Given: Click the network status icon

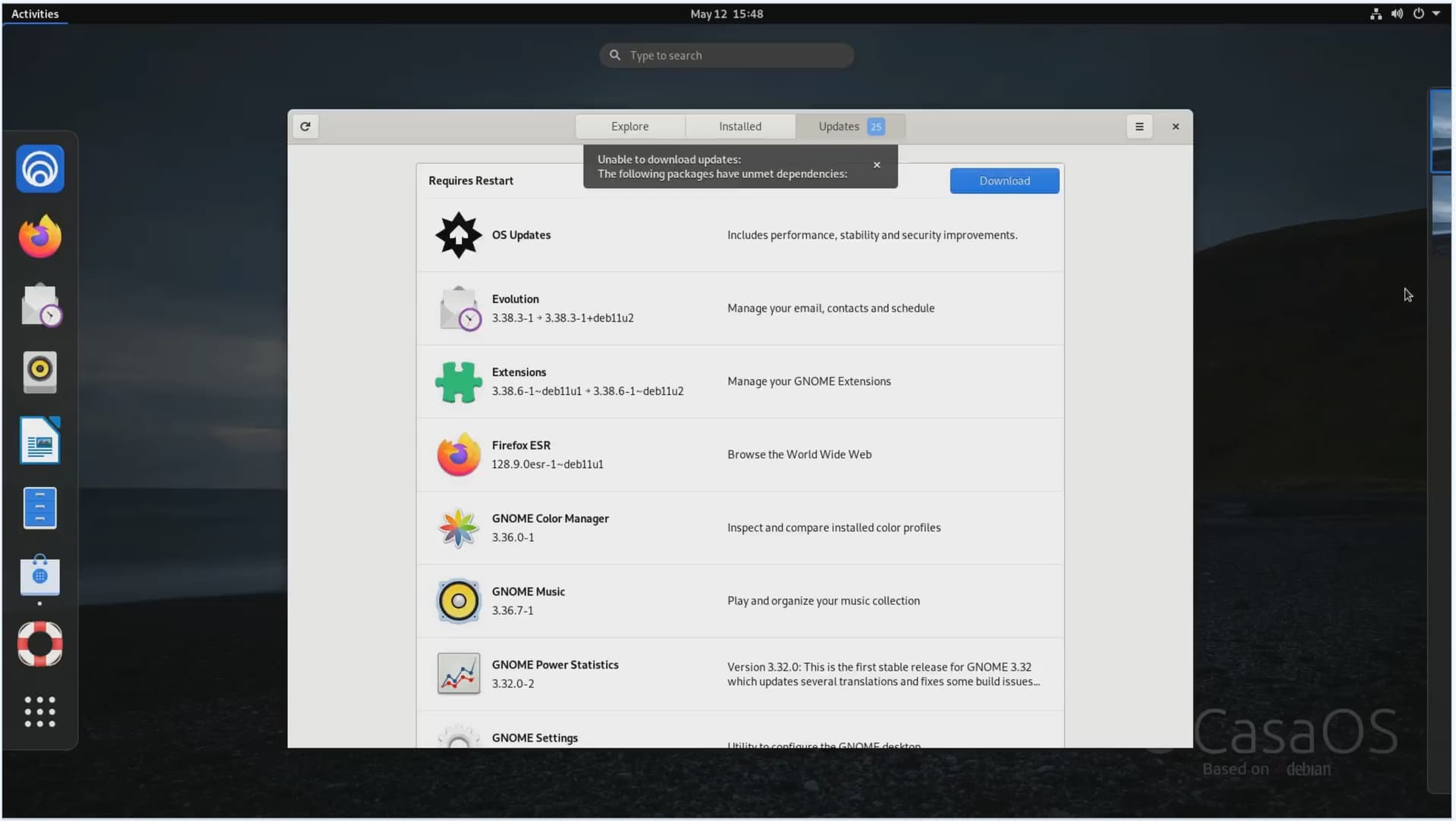Looking at the screenshot, I should [x=1376, y=14].
